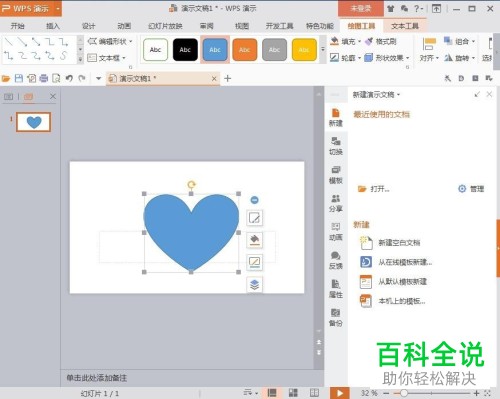Open the 新建 sidebar panel
The height and width of the screenshot is (399, 500).
[336, 118]
